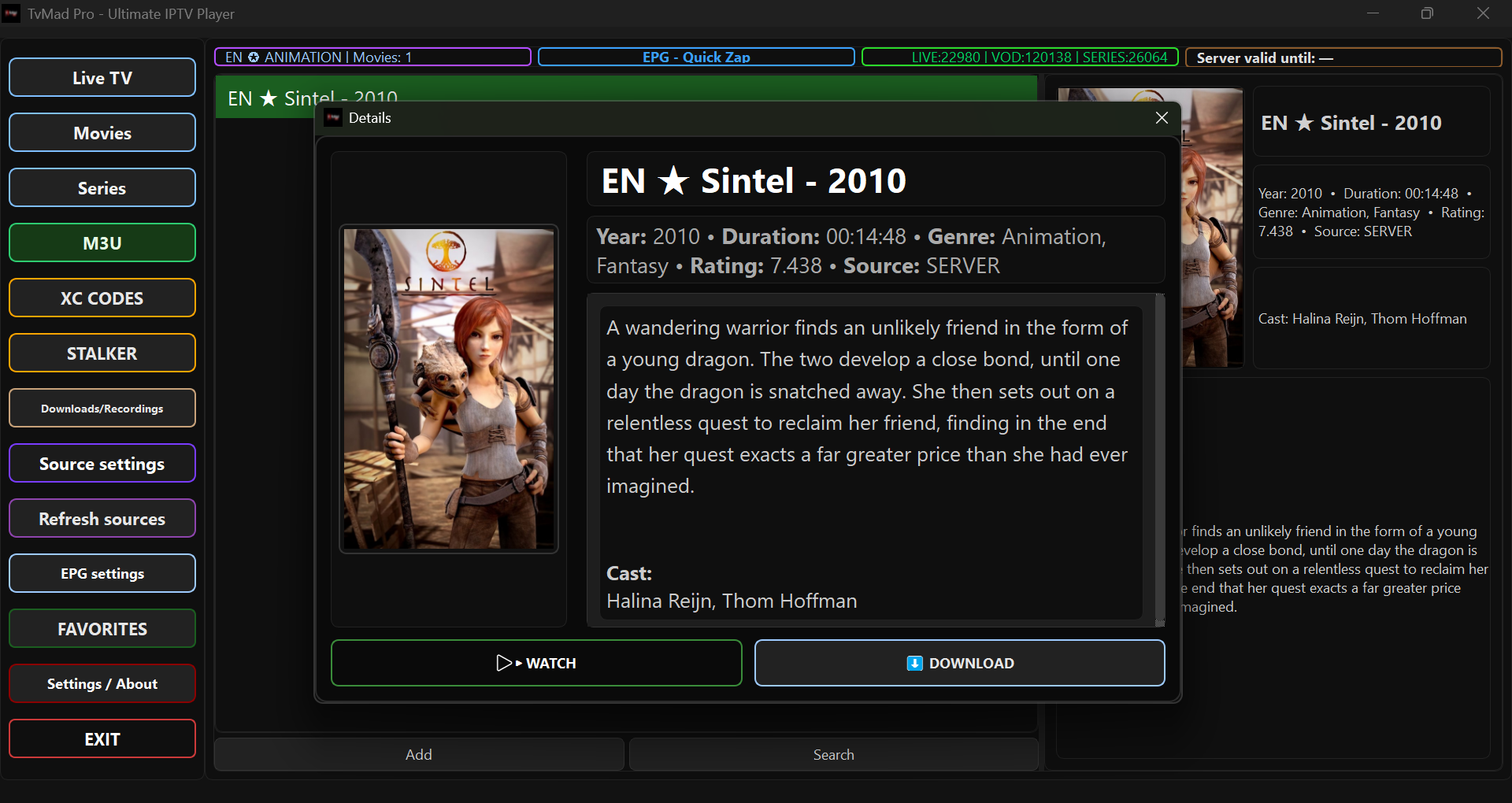The height and width of the screenshot is (803, 1512).
Task: Open the Series section
Action: 102,188
